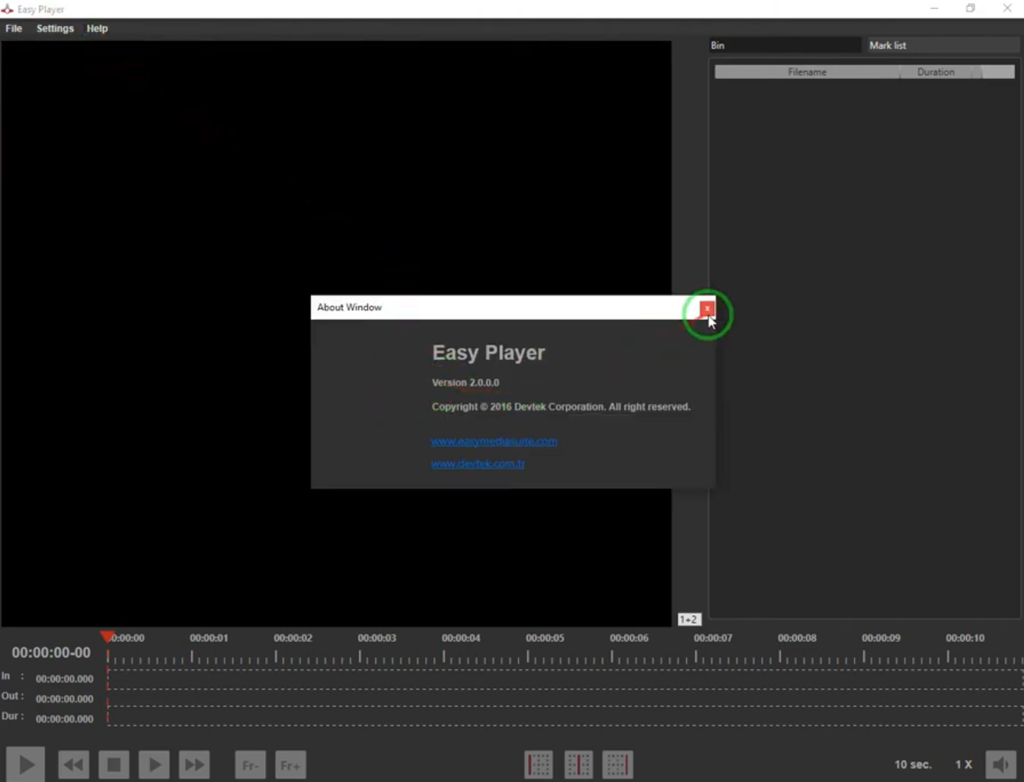This screenshot has width=1024, height=782.
Task: Open the Settings menu
Action: coord(55,28)
